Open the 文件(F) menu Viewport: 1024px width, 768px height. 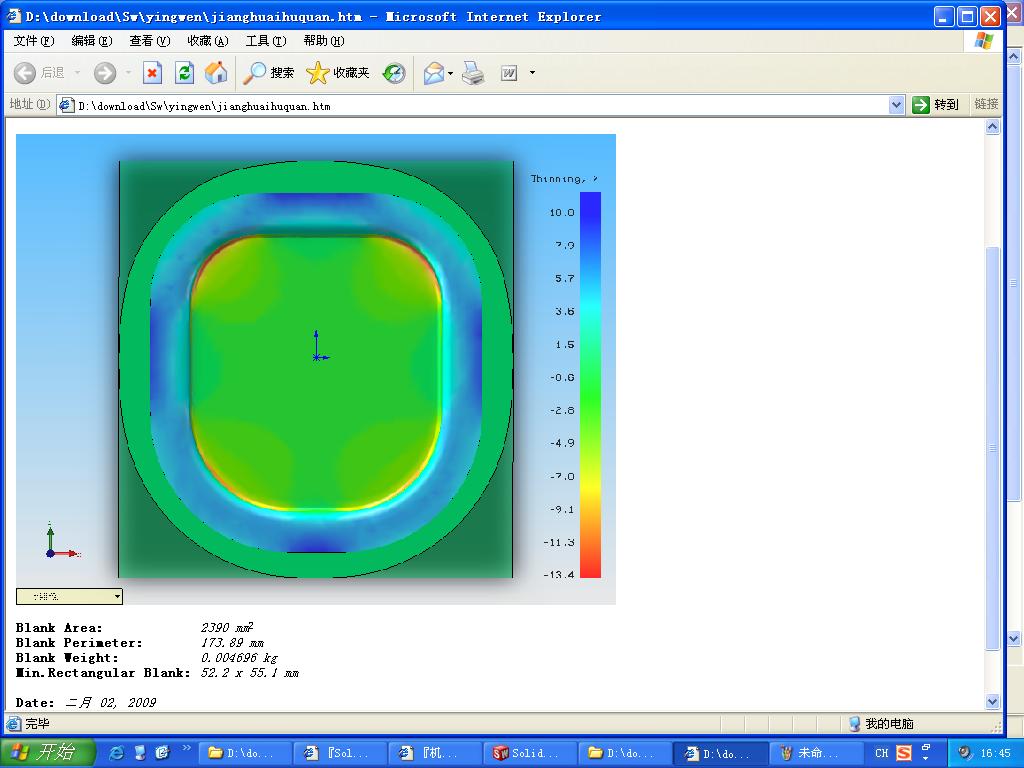point(33,40)
